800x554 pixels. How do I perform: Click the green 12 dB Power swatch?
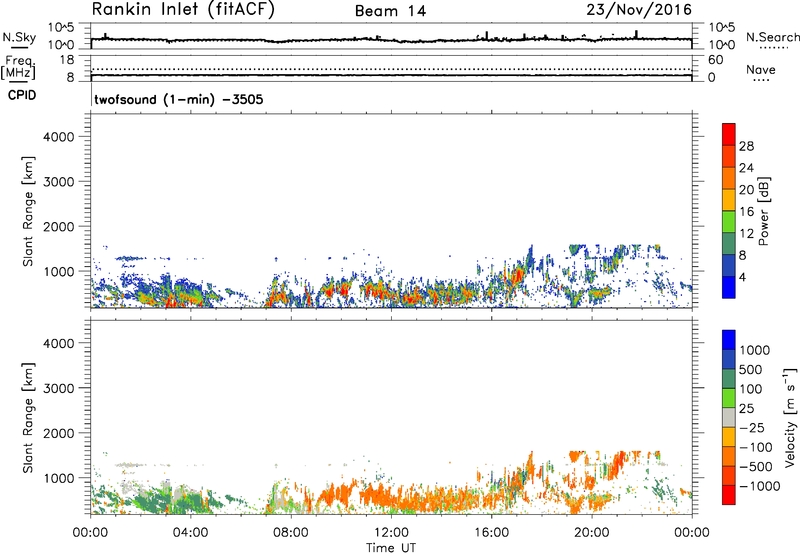pos(729,222)
